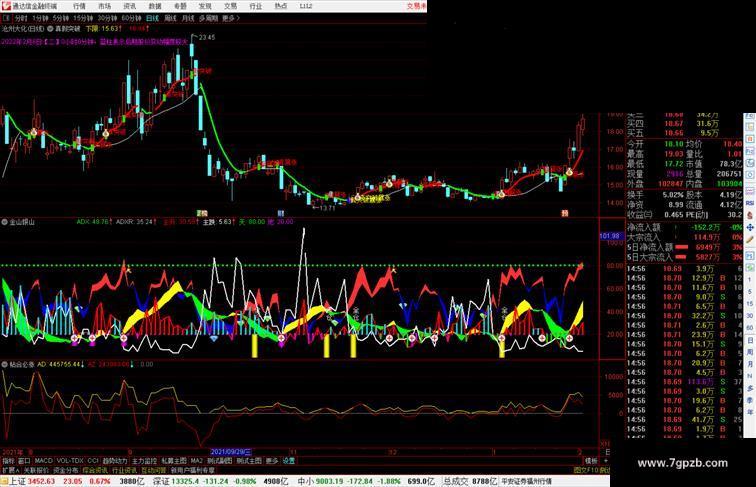Select the MA2 indicator tab
Image resolution: width=756 pixels, height=487 pixels.
(x=196, y=460)
